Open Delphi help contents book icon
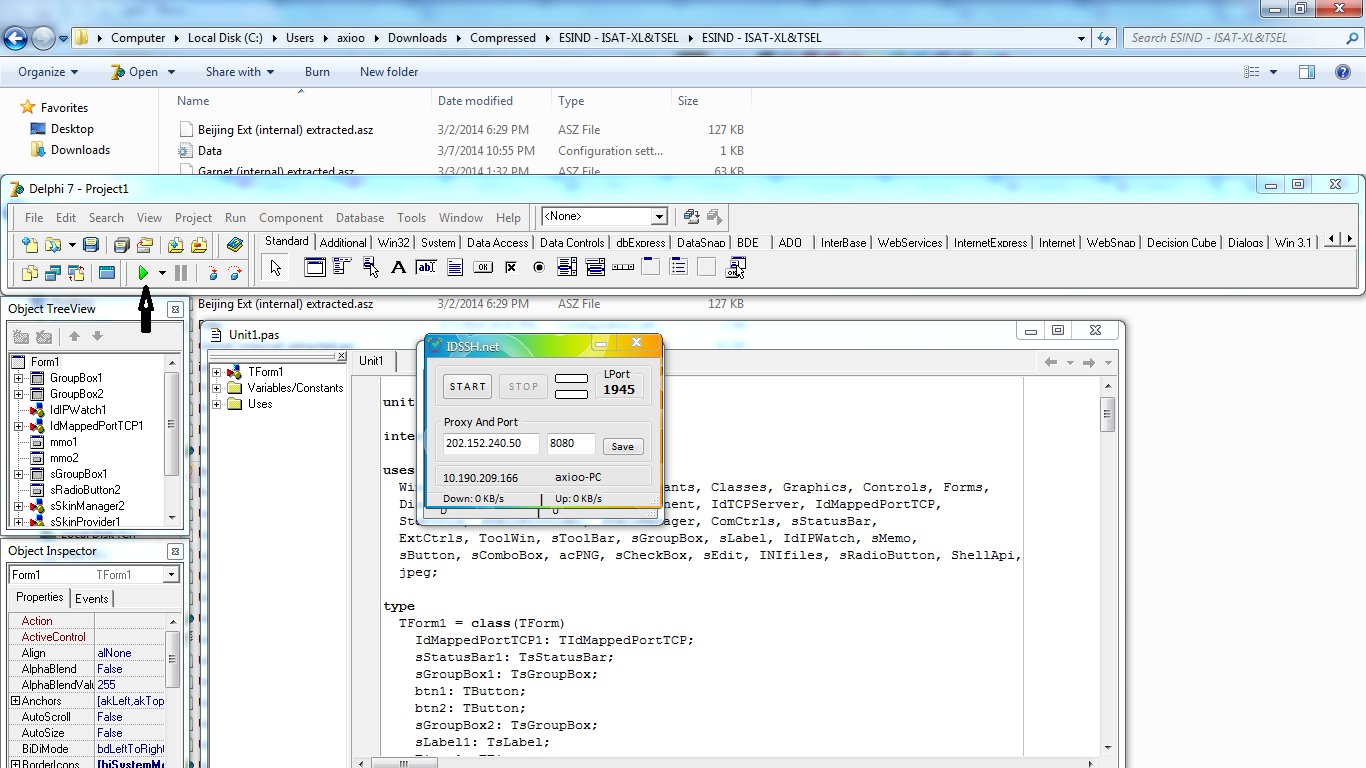 [x=235, y=244]
